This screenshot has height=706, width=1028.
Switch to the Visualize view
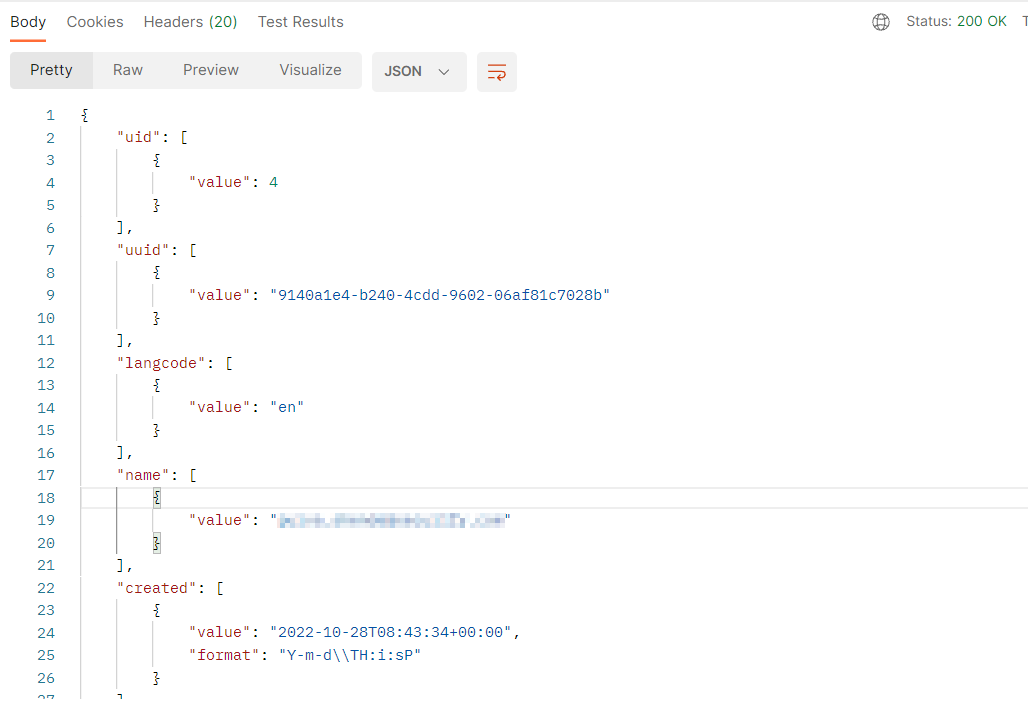click(x=310, y=70)
